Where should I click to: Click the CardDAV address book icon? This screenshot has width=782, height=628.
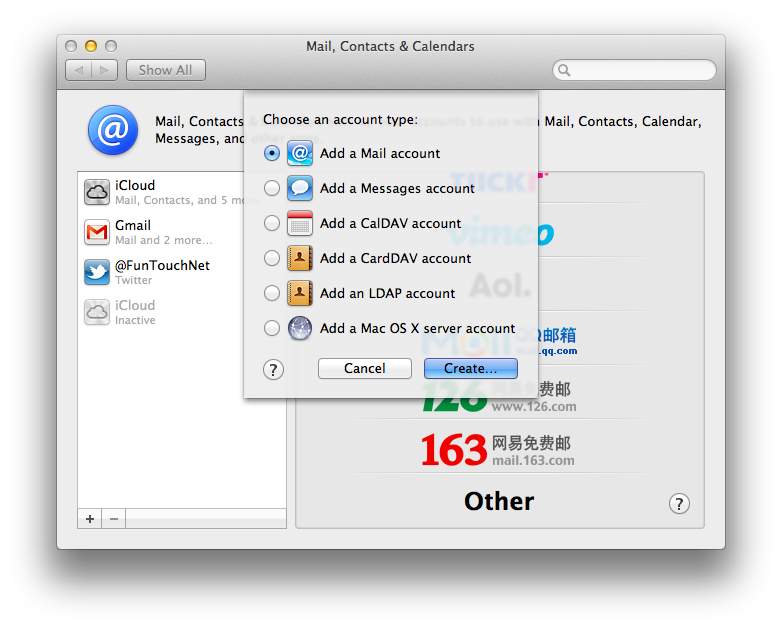tap(300, 258)
